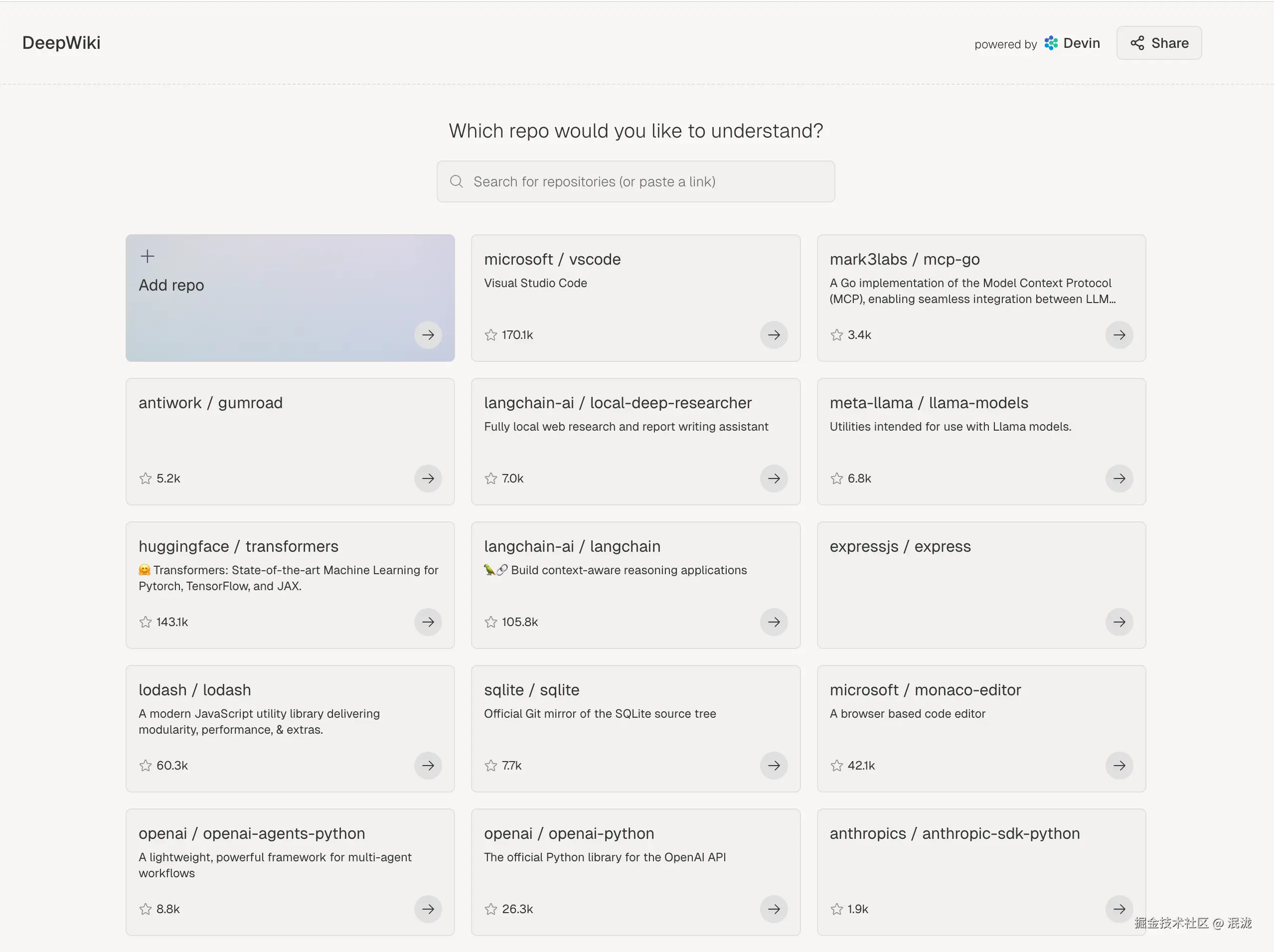1274x952 pixels.
Task: Click star icon on antiwork / gumroad card
Action: point(145,478)
